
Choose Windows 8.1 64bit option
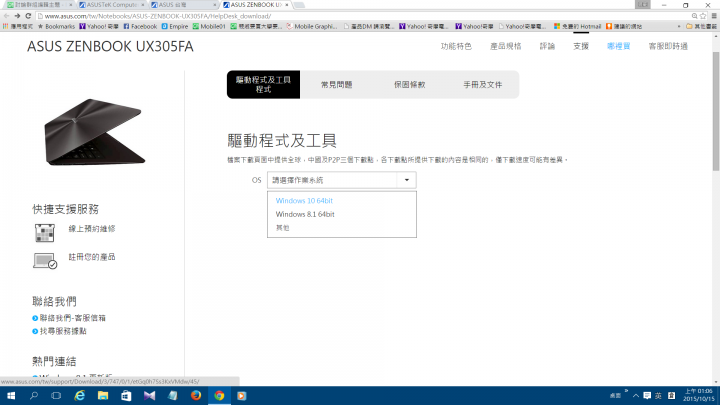305,214
